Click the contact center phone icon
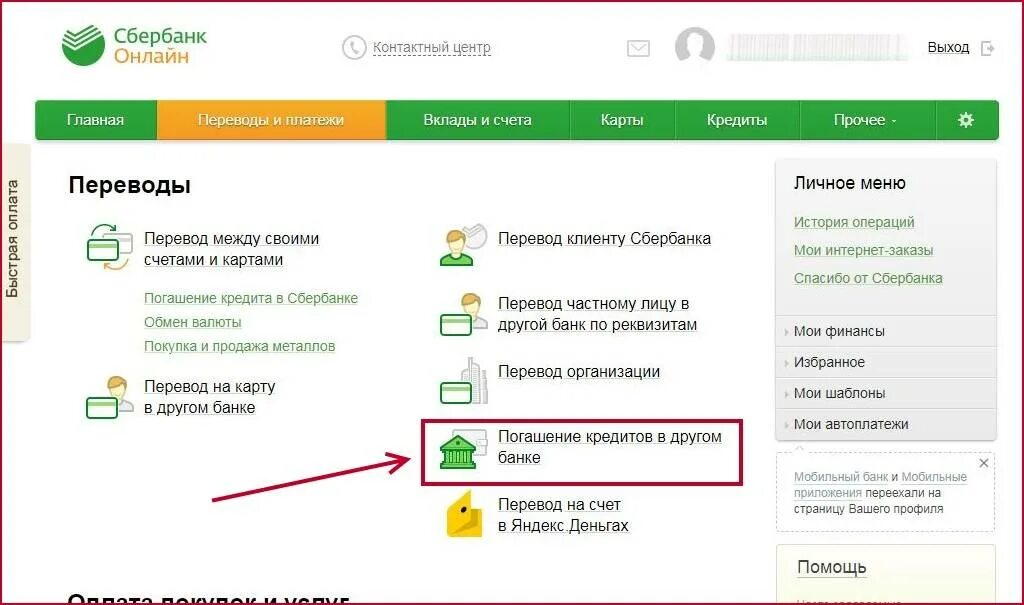Image resolution: width=1024 pixels, height=605 pixels. coord(354,48)
